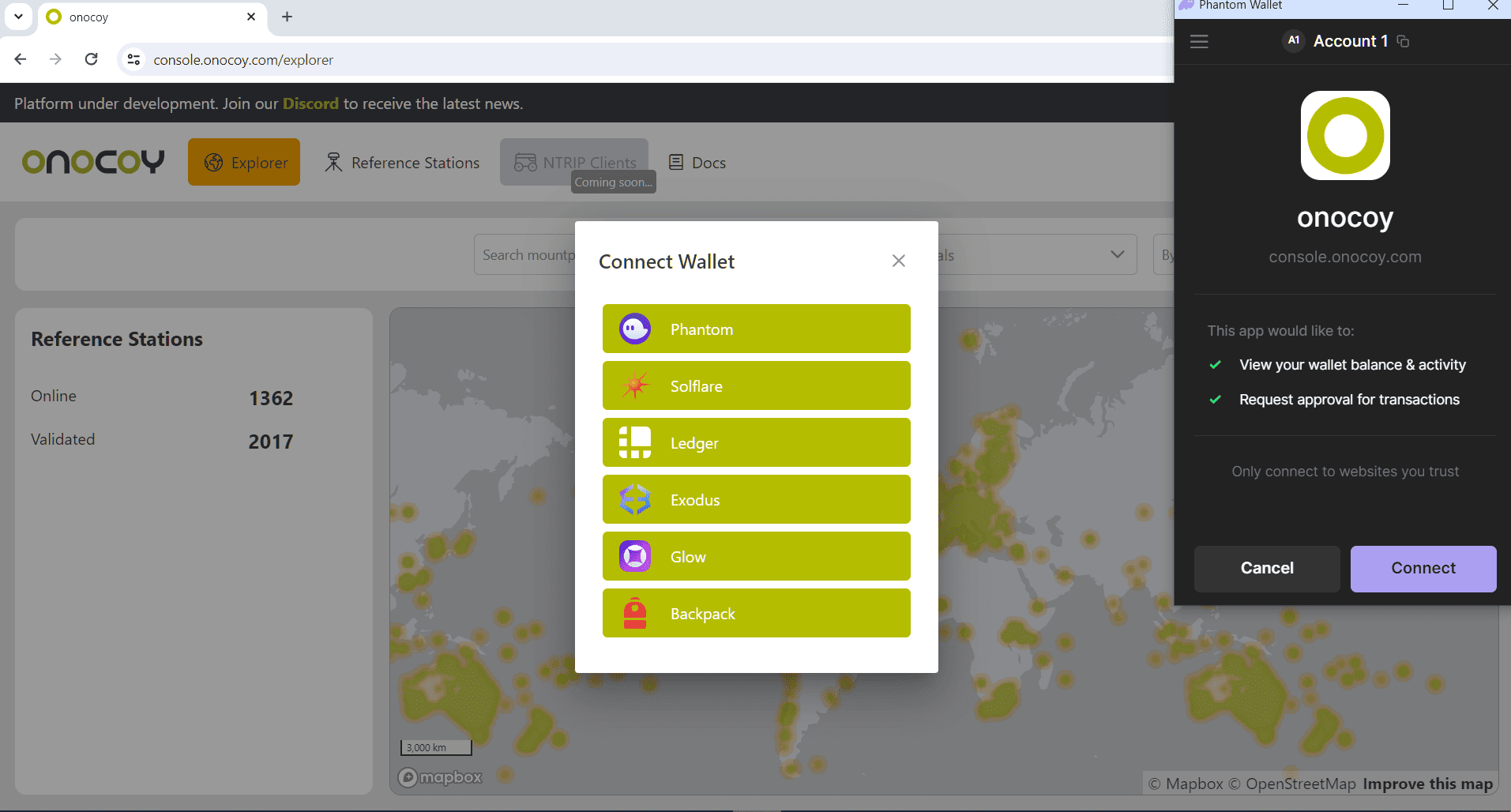The width and height of the screenshot is (1511, 812).
Task: Open the Explorer tab
Action: point(244,162)
